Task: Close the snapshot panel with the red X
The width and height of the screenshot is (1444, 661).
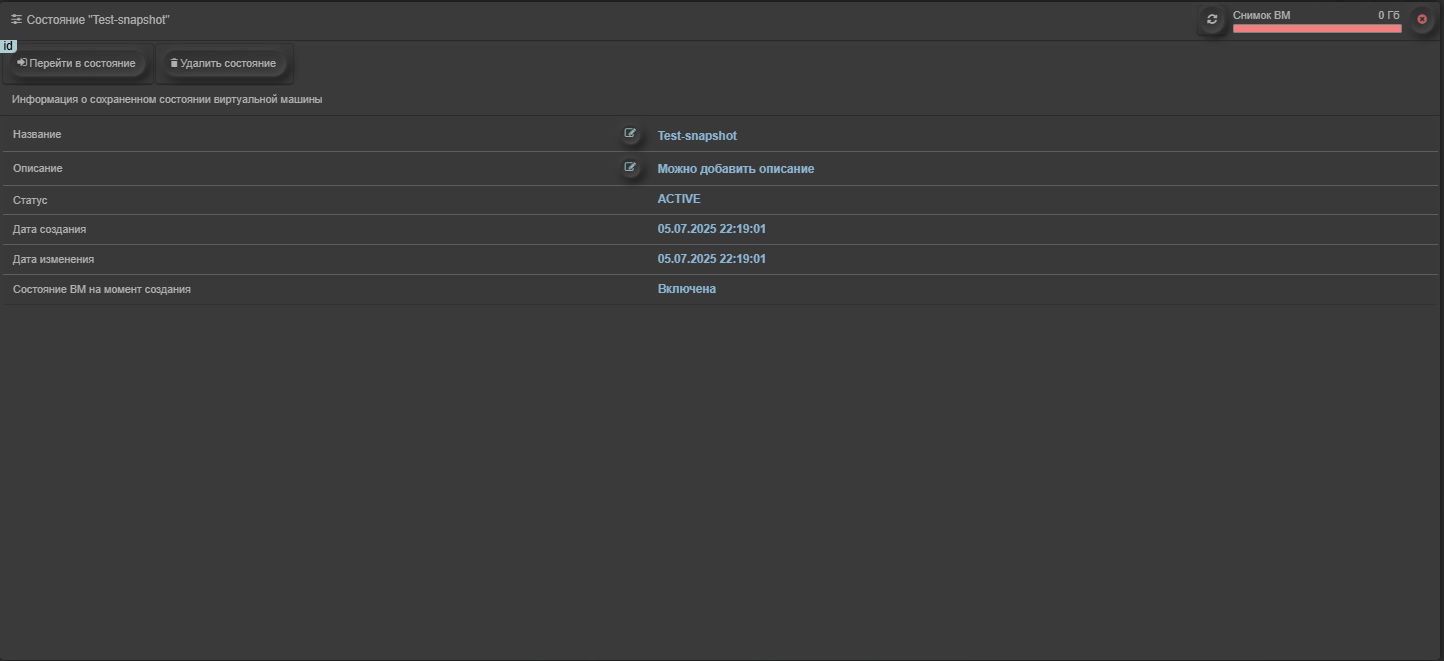Action: coord(1422,19)
